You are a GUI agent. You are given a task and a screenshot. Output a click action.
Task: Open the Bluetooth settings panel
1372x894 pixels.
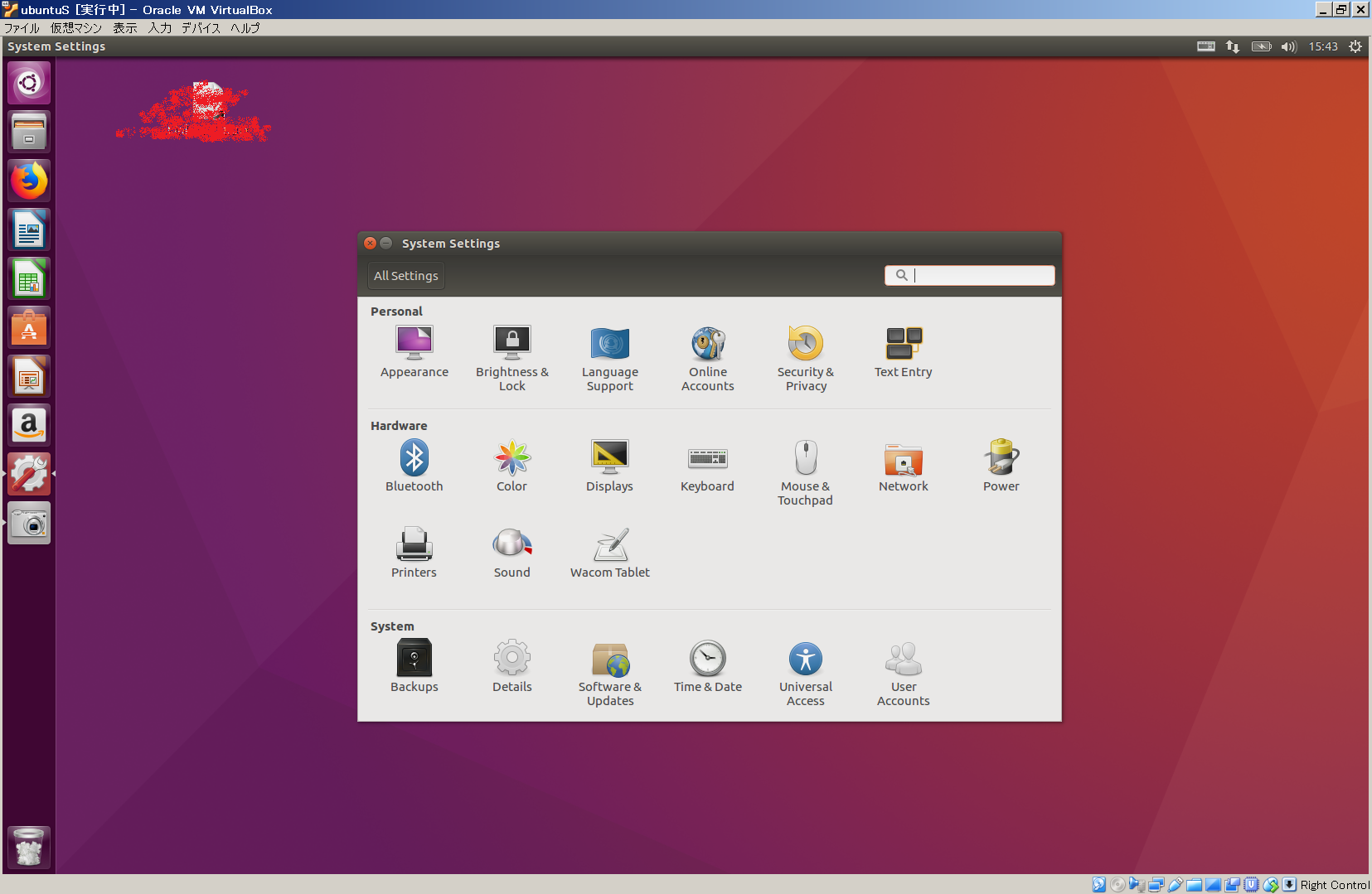point(414,466)
